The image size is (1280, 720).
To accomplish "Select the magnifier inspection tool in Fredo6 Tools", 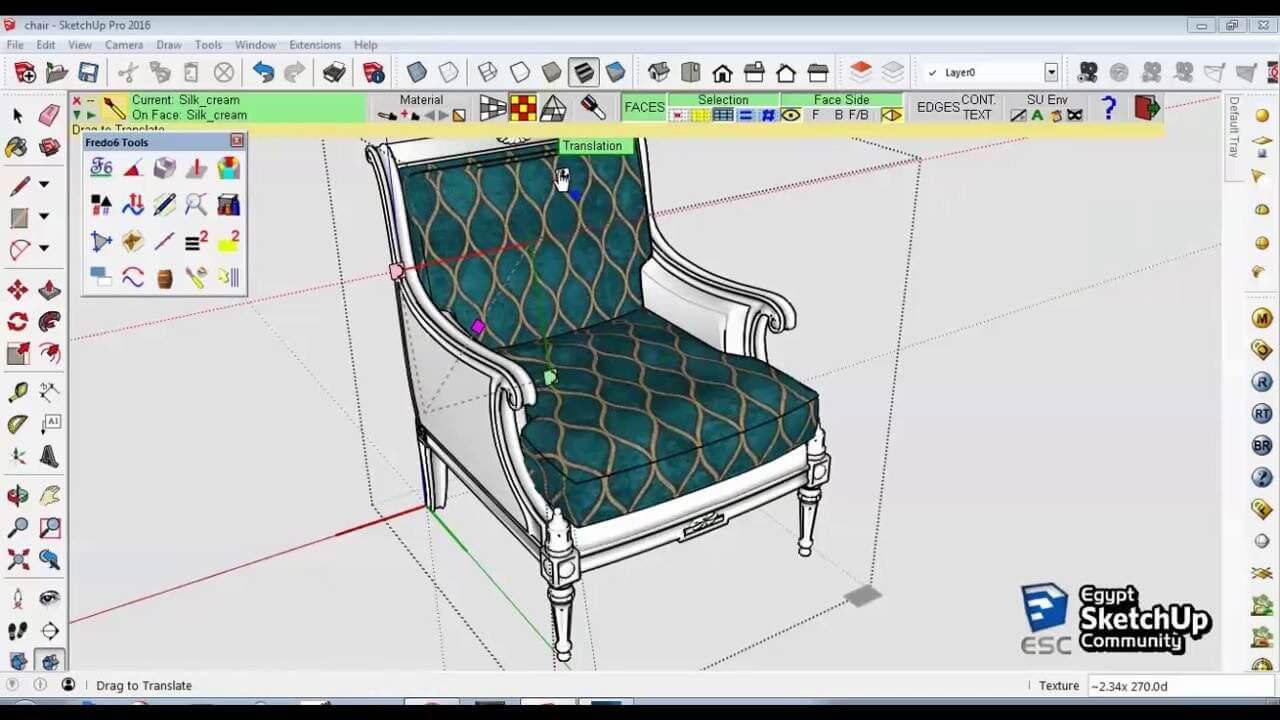I will 196,206.
